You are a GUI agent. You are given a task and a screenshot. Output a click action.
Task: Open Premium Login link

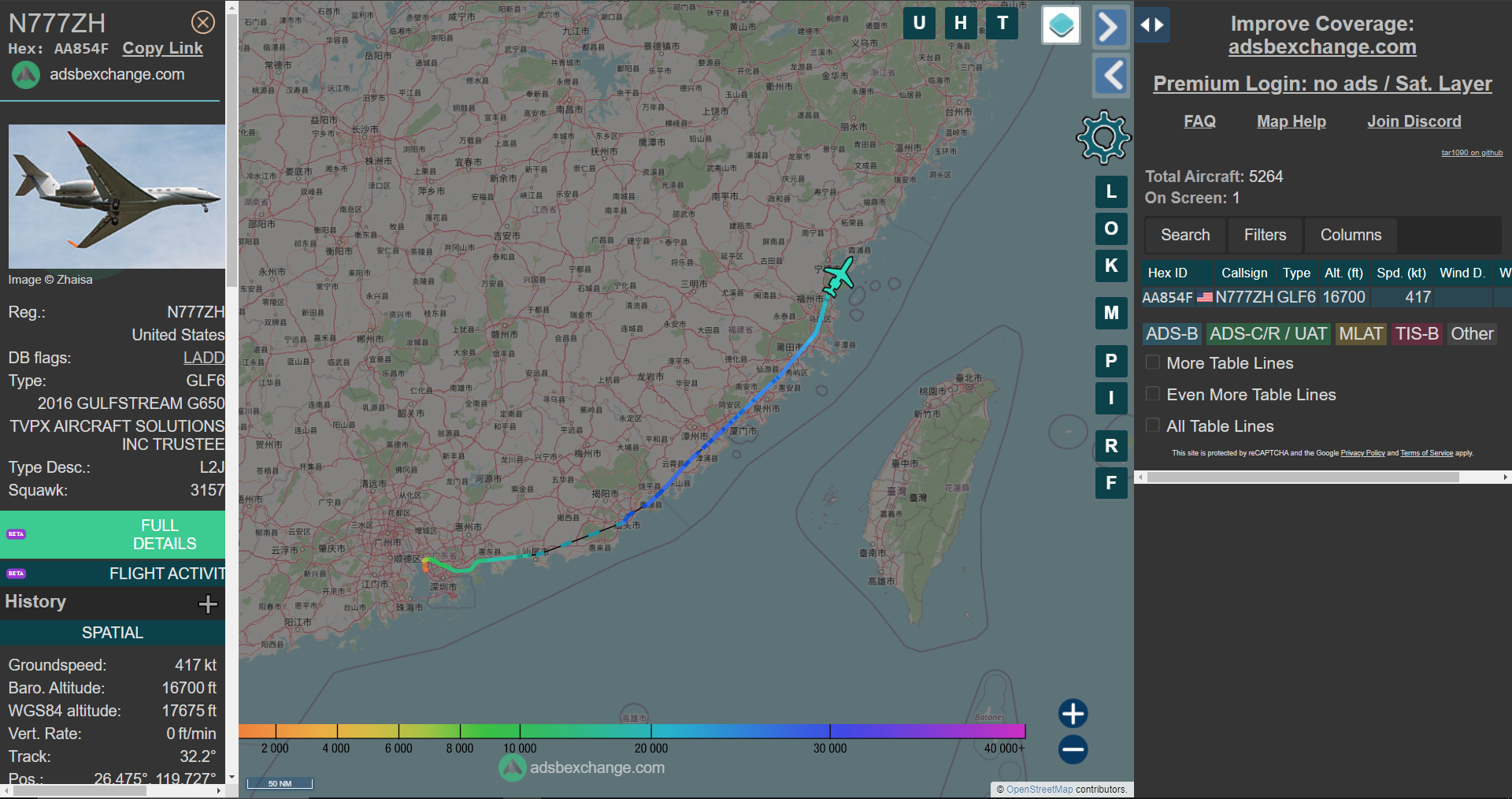click(1322, 84)
